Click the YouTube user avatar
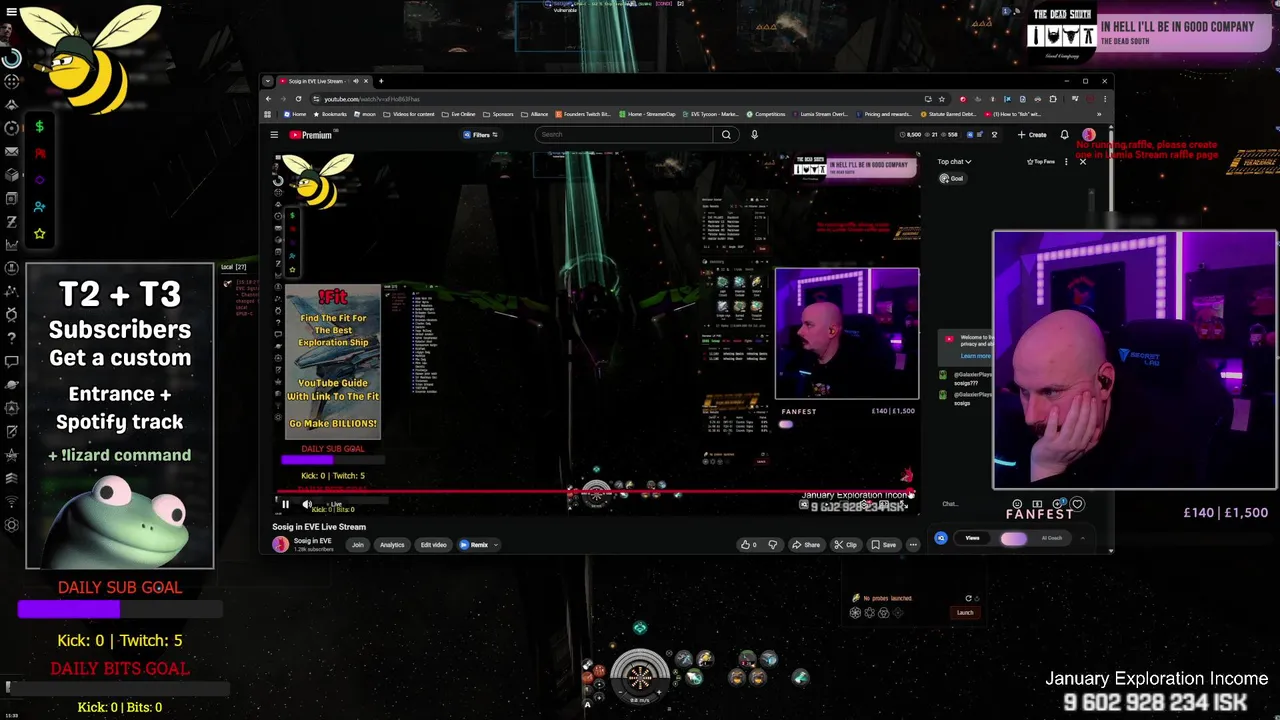1280x720 pixels. pos(1089,135)
